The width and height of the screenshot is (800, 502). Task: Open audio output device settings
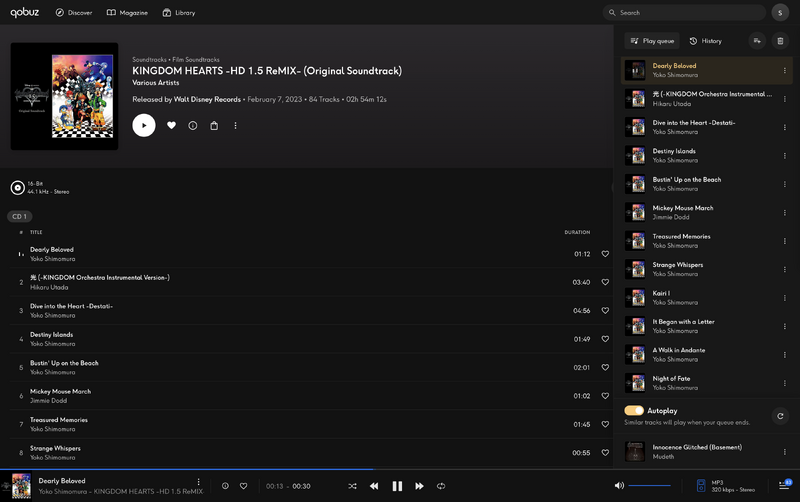point(701,486)
